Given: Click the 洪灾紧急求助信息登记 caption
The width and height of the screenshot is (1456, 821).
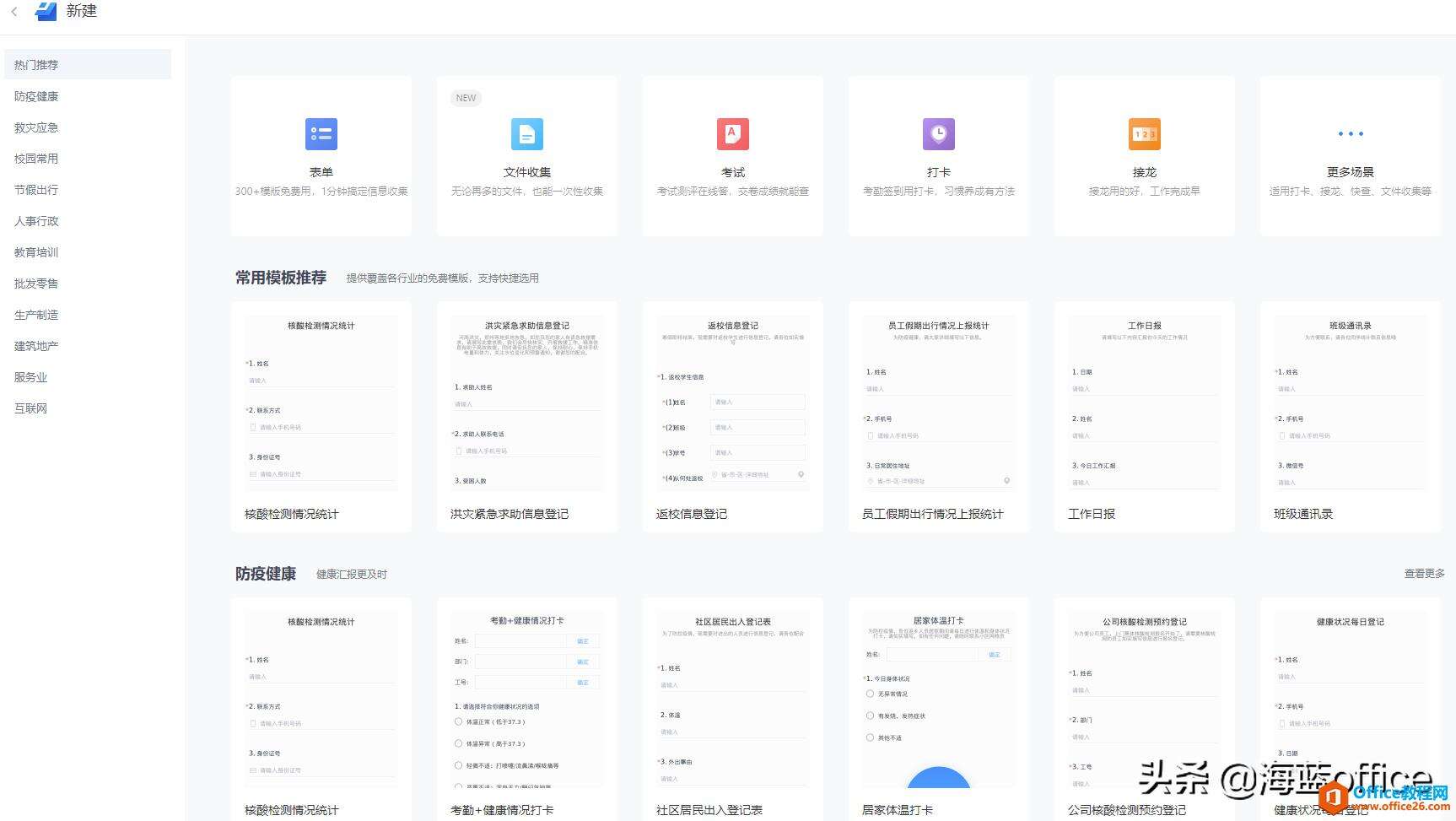Looking at the screenshot, I should 510,514.
